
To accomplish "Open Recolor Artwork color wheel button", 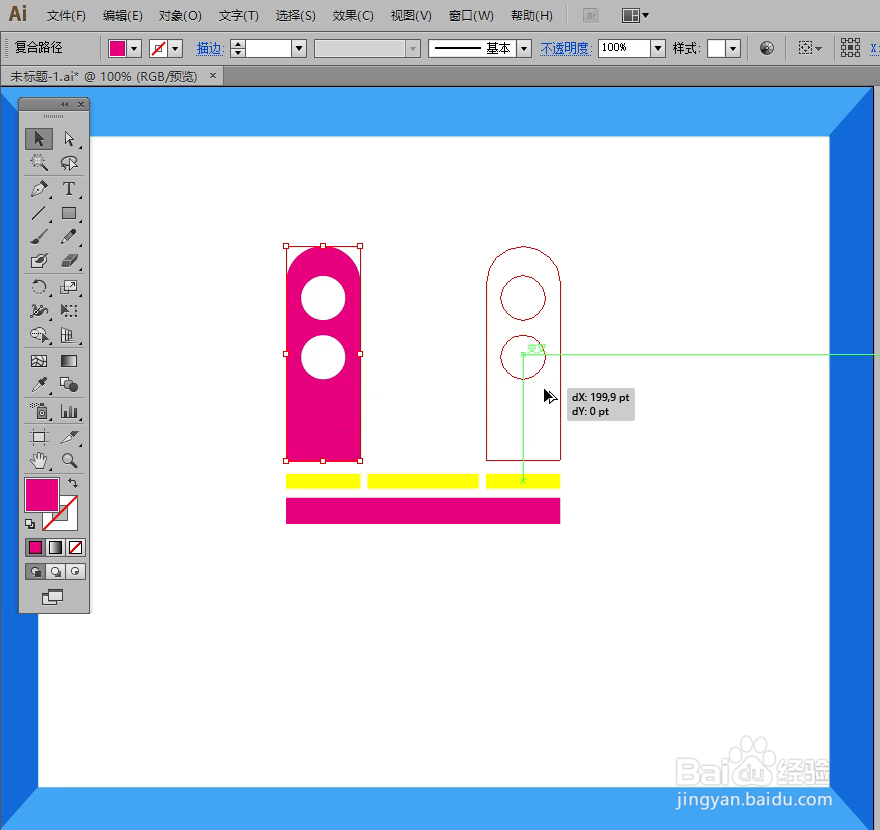I will [767, 48].
